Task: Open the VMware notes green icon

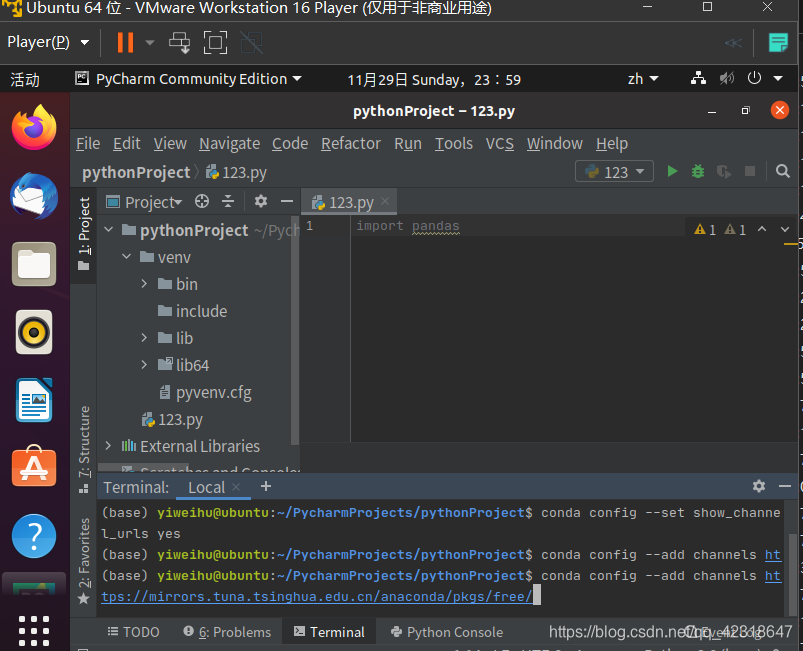Action: (x=778, y=43)
